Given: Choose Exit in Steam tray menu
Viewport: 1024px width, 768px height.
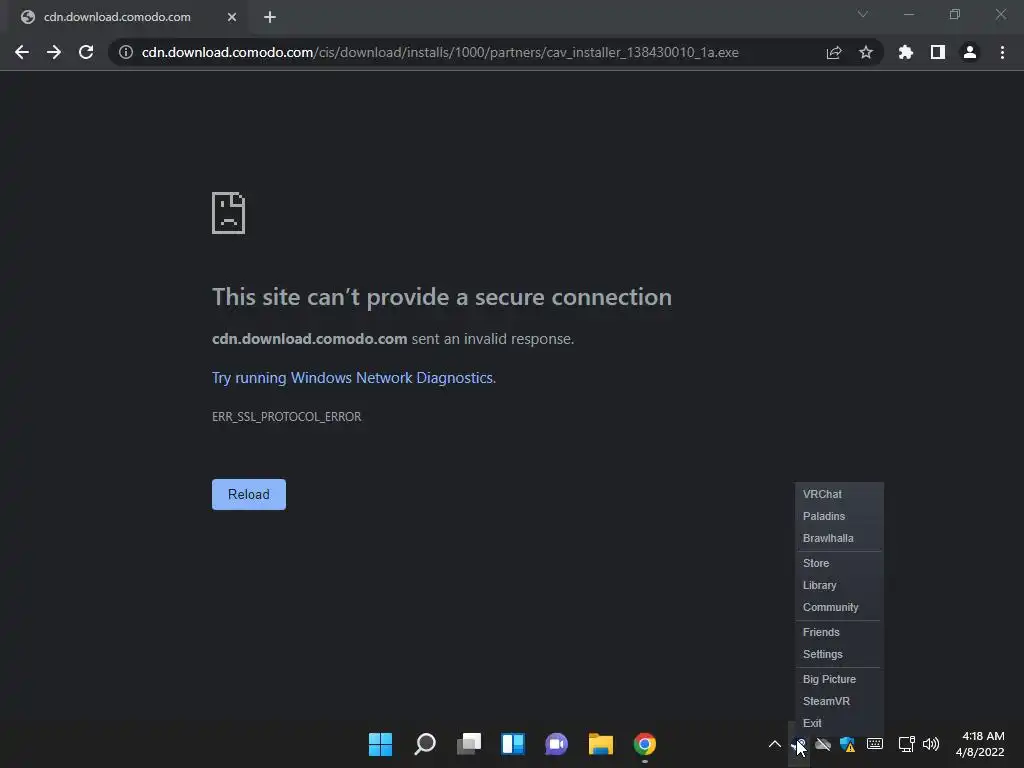Looking at the screenshot, I should pyautogui.click(x=839, y=723).
